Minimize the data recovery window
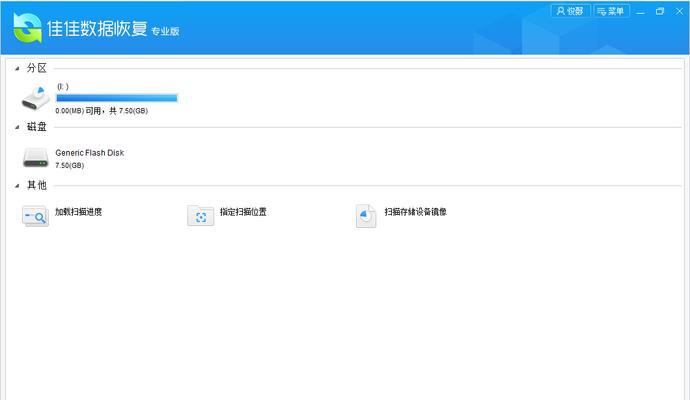 point(640,12)
